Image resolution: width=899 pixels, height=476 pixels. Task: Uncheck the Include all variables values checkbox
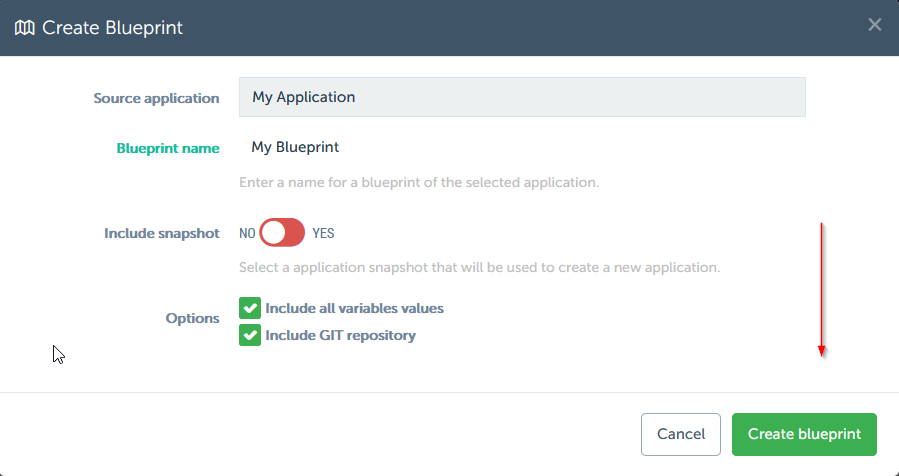tap(250, 308)
